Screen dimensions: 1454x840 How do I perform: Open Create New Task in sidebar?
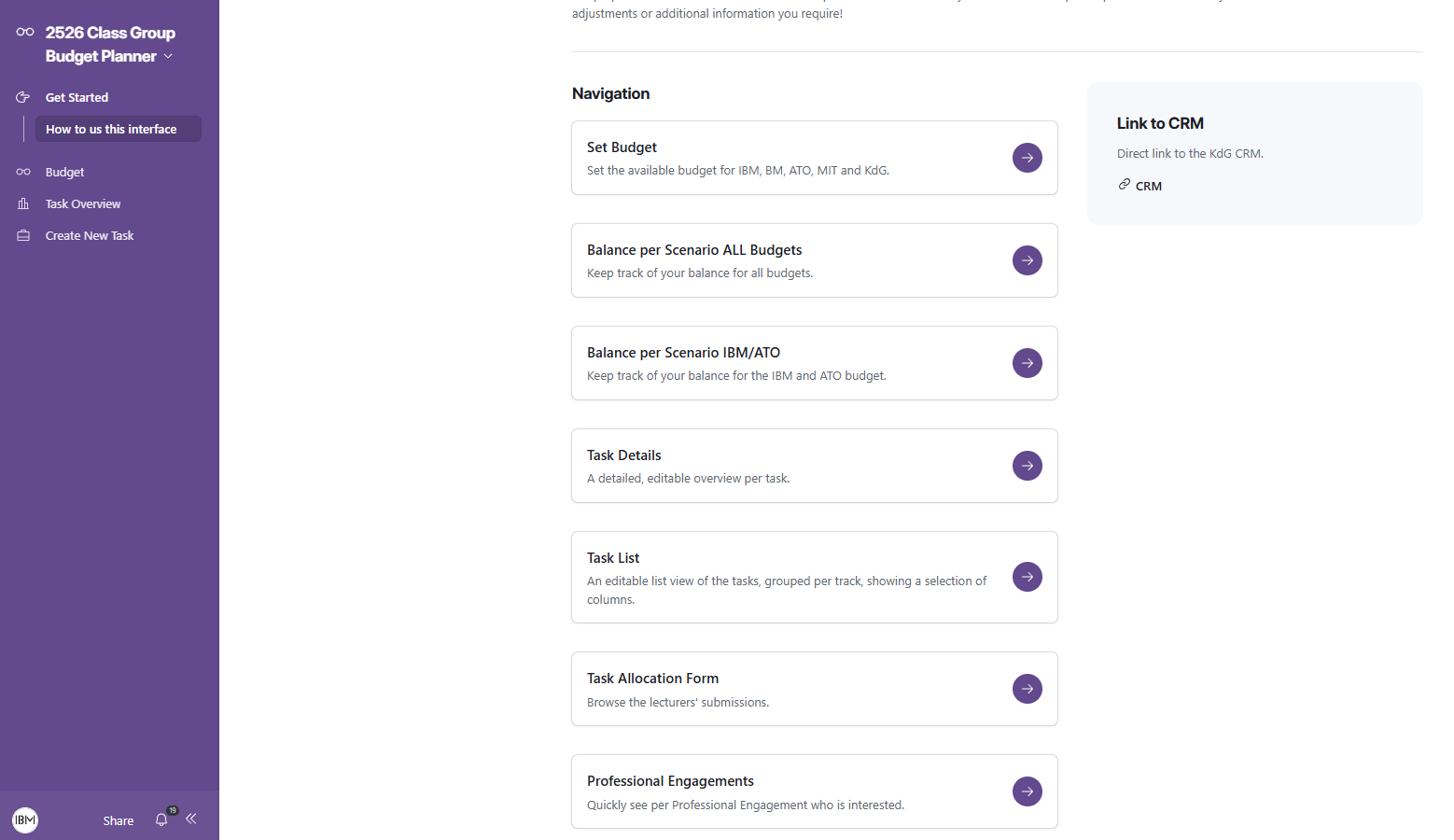[90, 235]
